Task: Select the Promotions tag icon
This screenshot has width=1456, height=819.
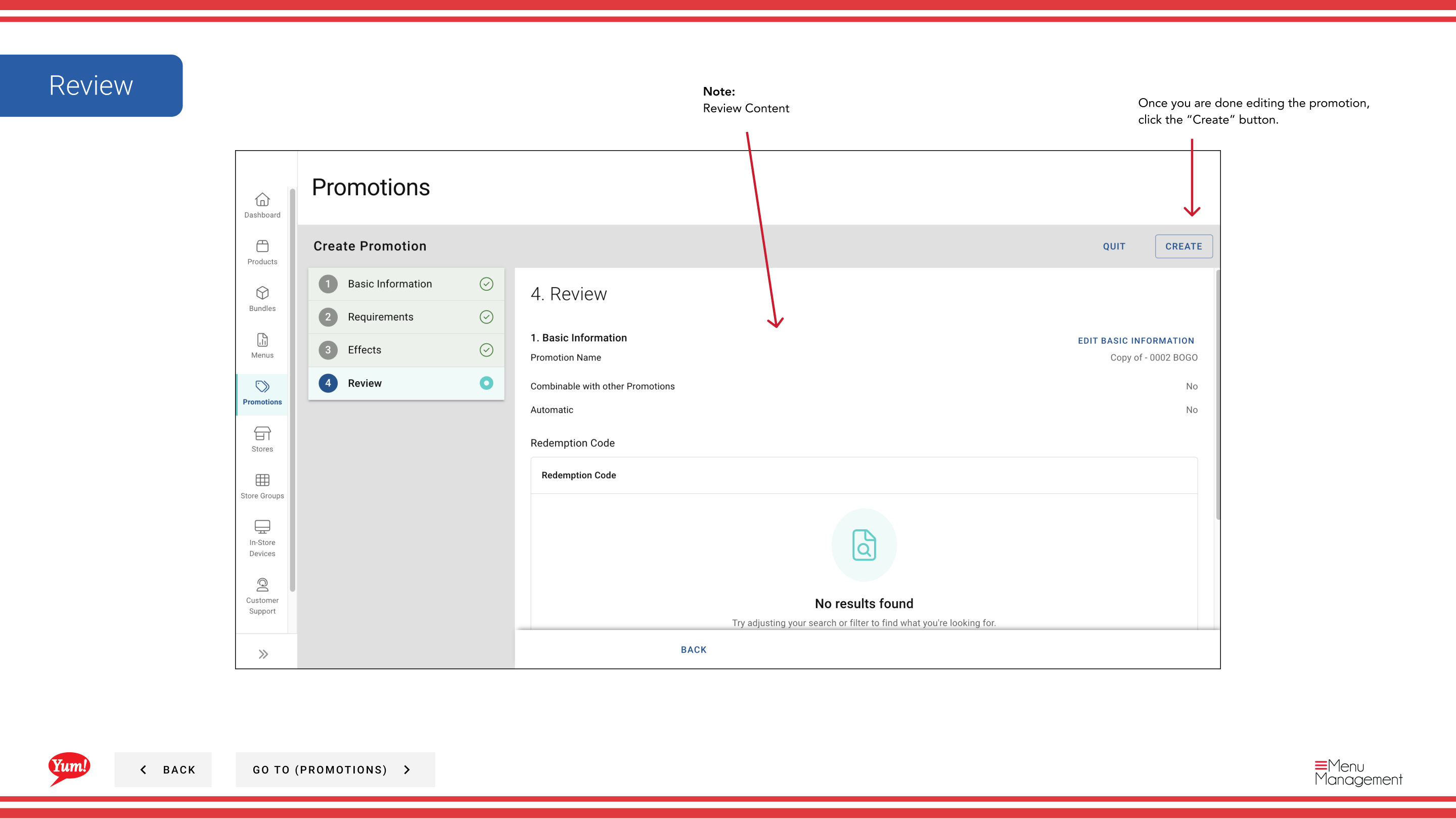Action: 262,387
